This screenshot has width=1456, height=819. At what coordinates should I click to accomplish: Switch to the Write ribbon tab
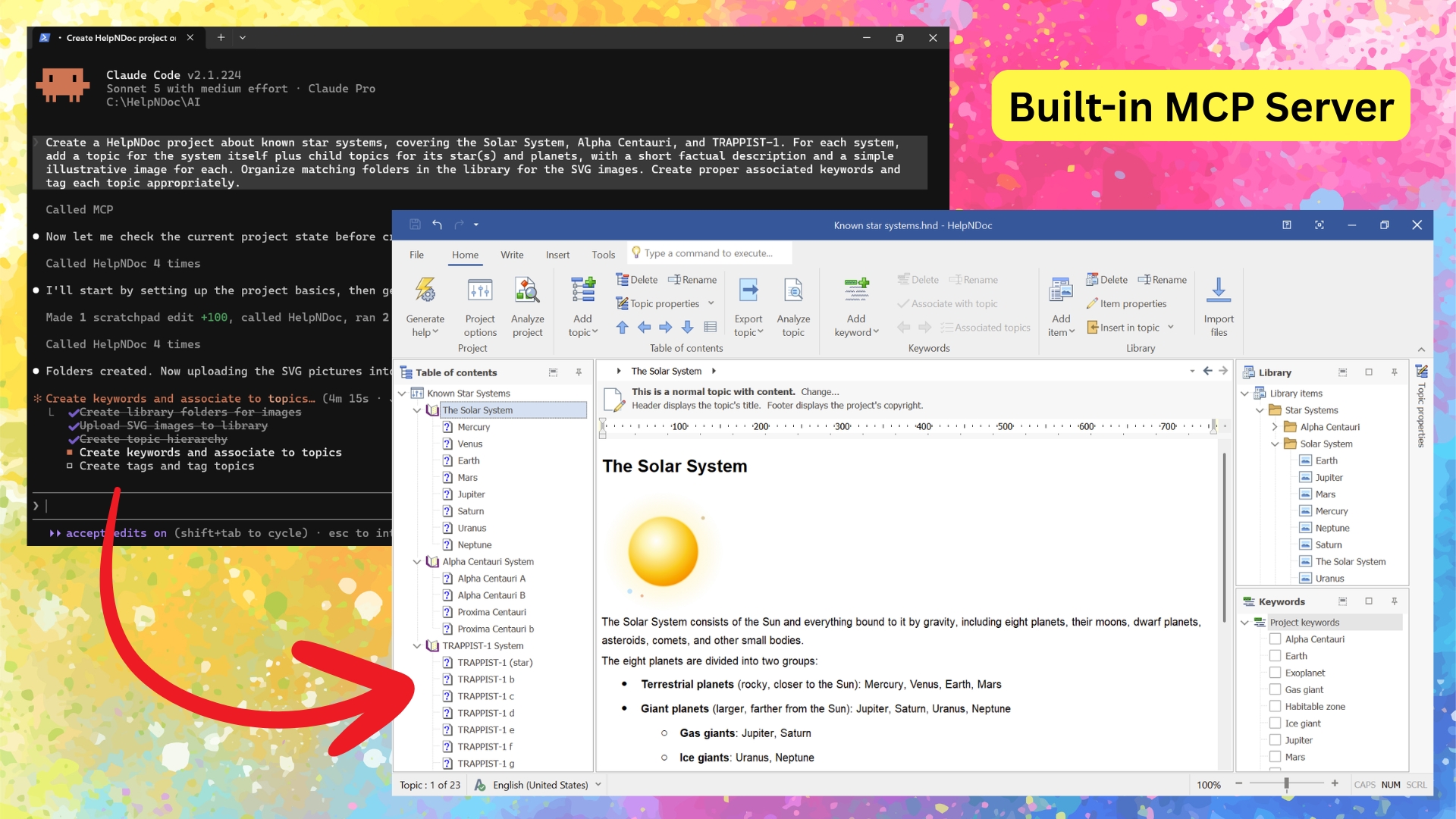coord(512,255)
